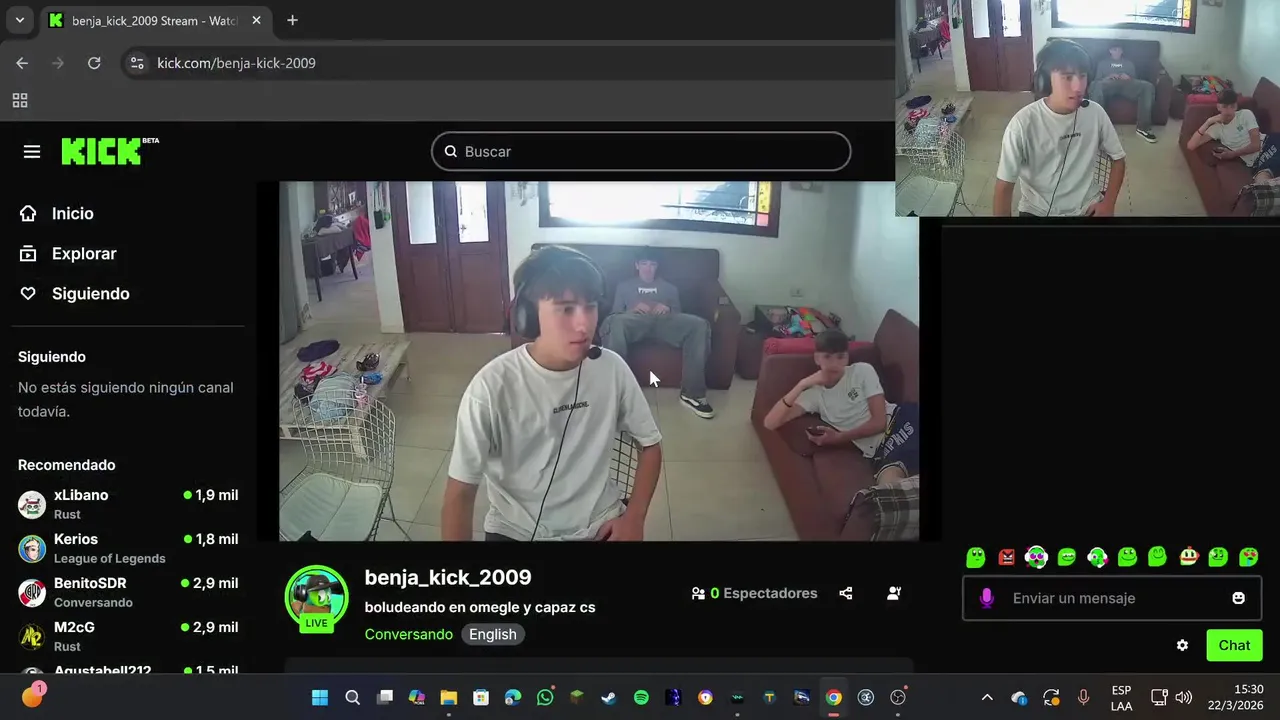Click the Espectadores viewer count

[755, 593]
